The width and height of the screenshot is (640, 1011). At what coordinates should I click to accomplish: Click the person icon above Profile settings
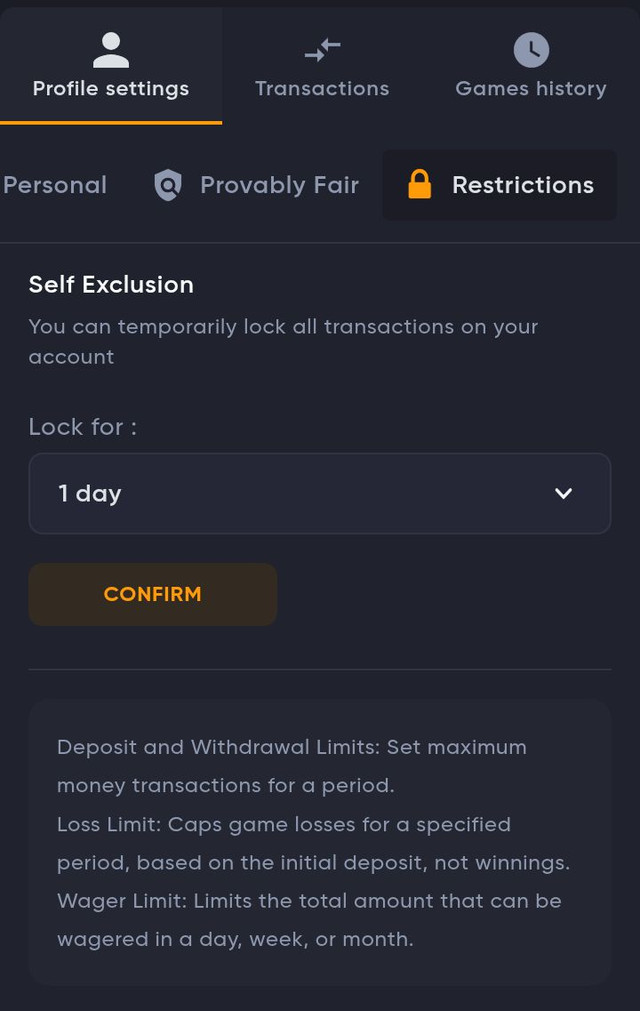[x=111, y=50]
